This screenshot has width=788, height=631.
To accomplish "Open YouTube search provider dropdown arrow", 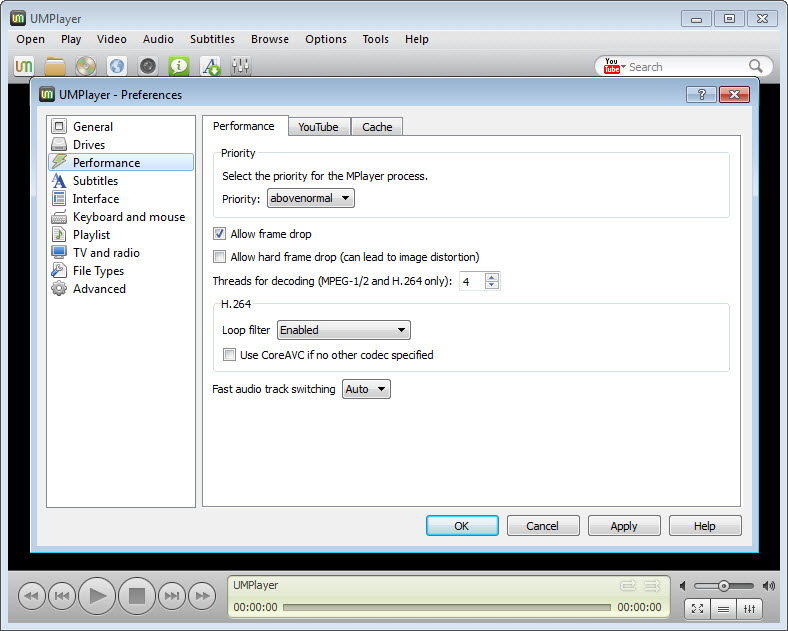I will [x=624, y=66].
